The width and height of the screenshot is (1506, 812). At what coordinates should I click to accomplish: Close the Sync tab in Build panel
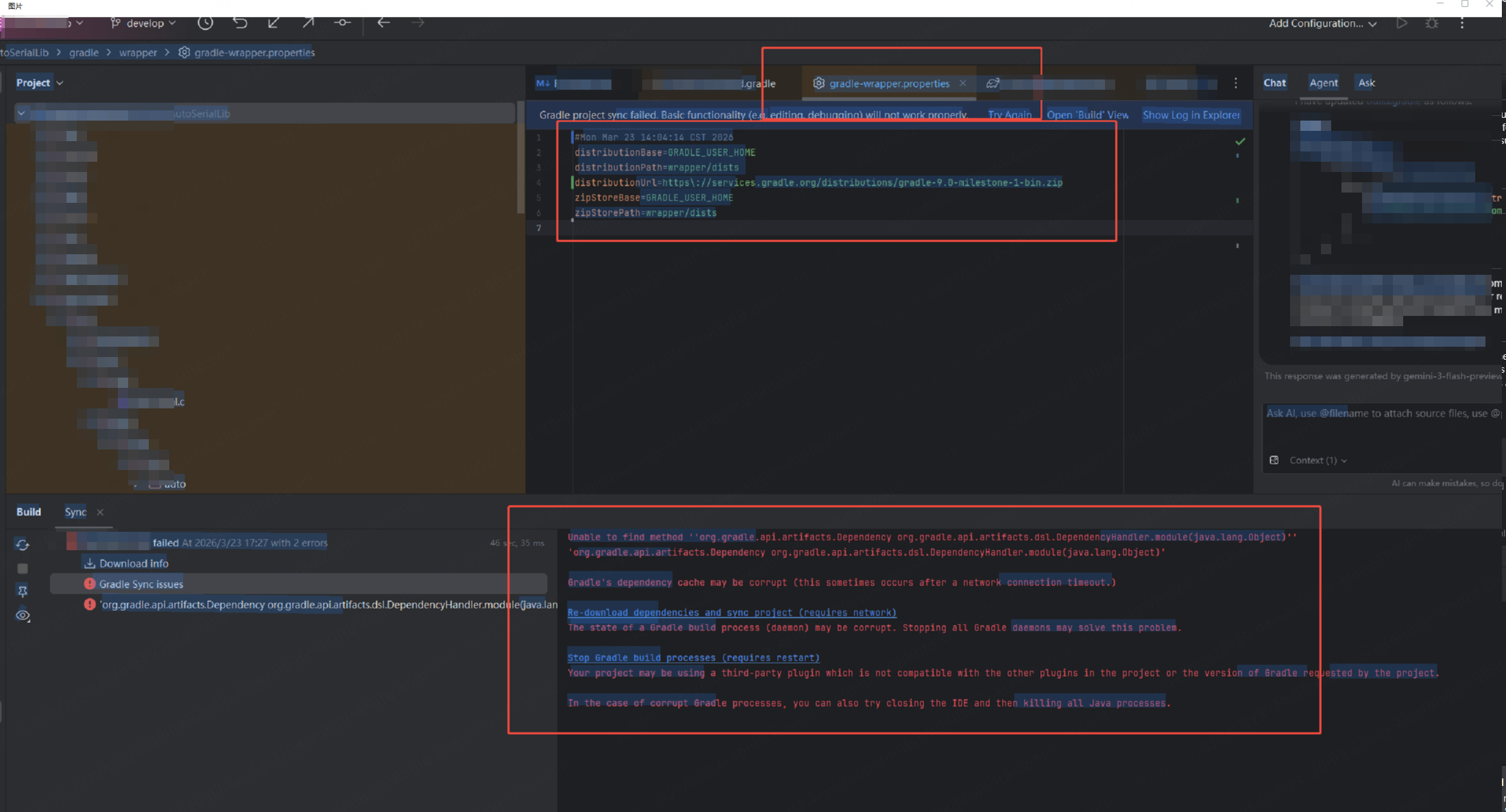pyautogui.click(x=100, y=512)
